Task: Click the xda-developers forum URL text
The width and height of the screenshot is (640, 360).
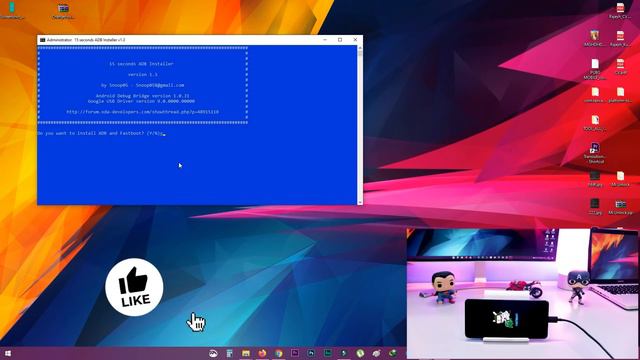Action: (x=142, y=111)
